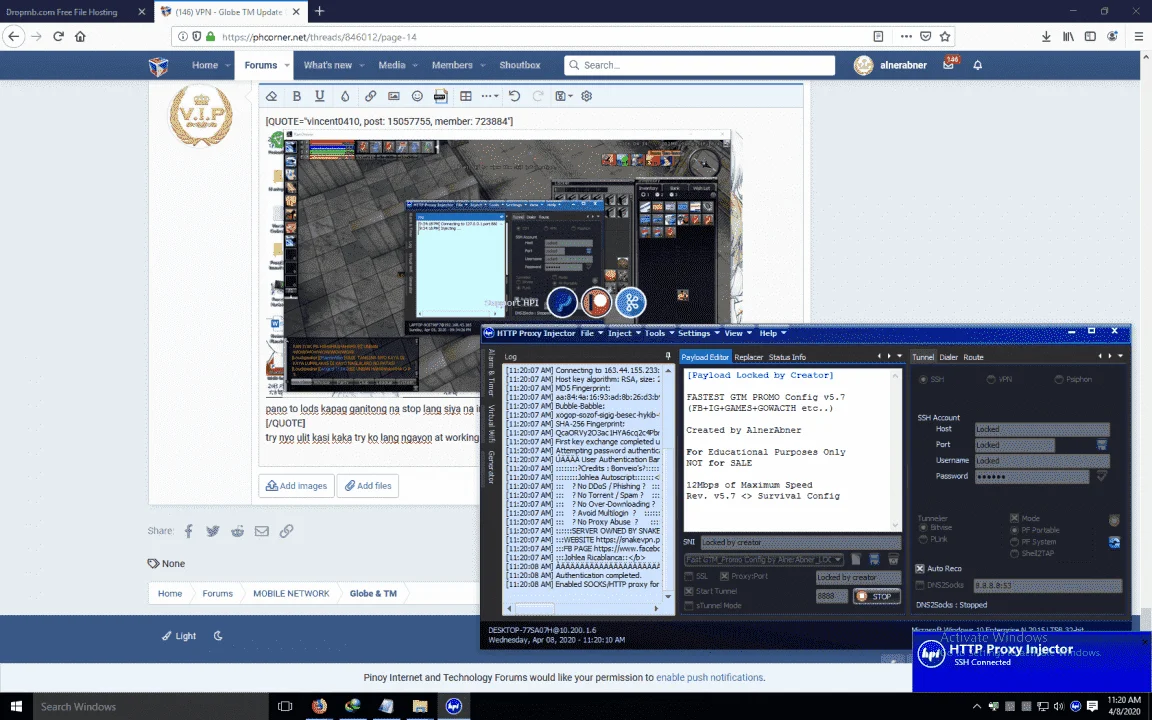Select the PF System mode radio button

pos(1015,542)
